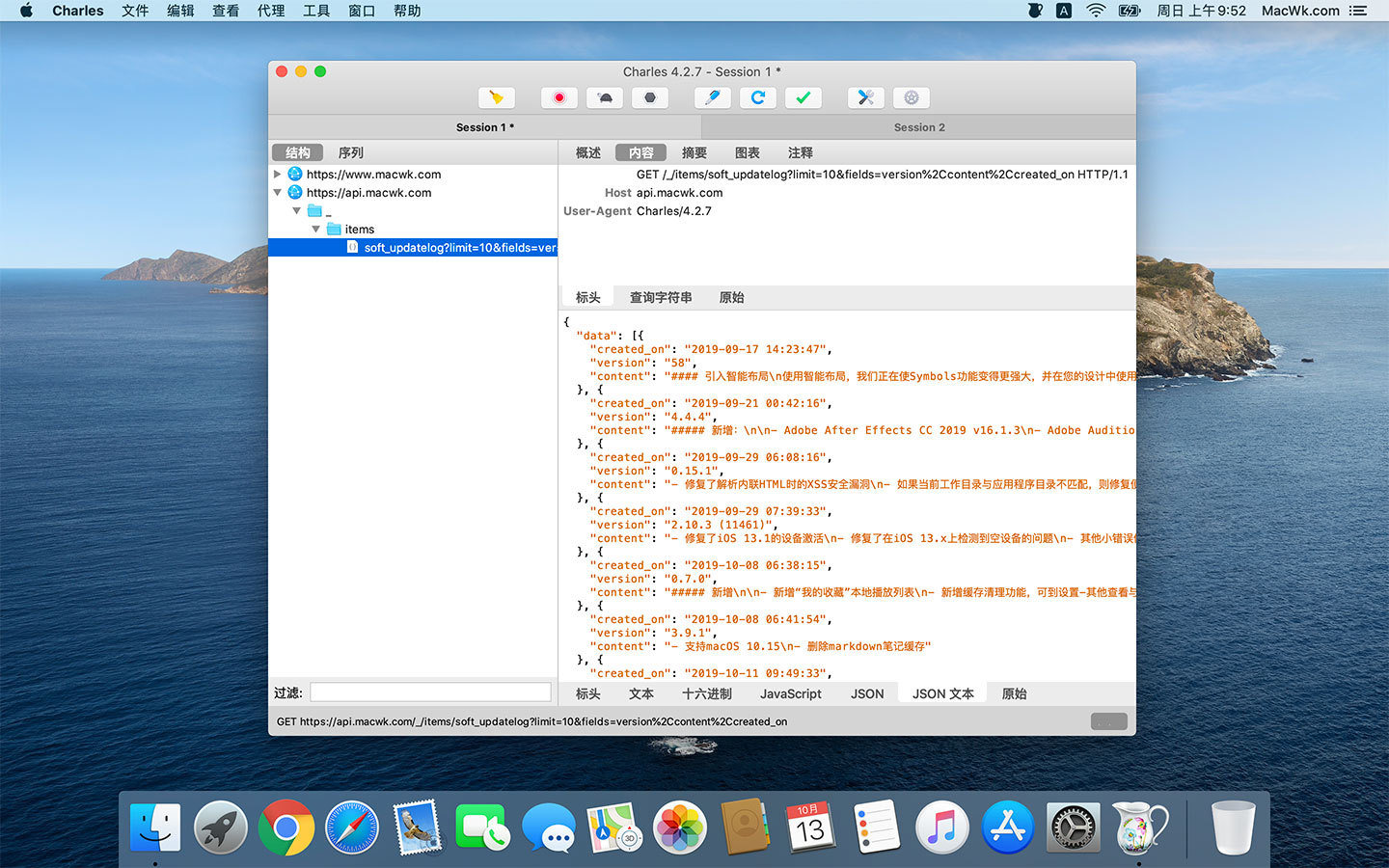The image size is (1389, 868).
Task: Toggle the red record button
Action: coord(559,97)
